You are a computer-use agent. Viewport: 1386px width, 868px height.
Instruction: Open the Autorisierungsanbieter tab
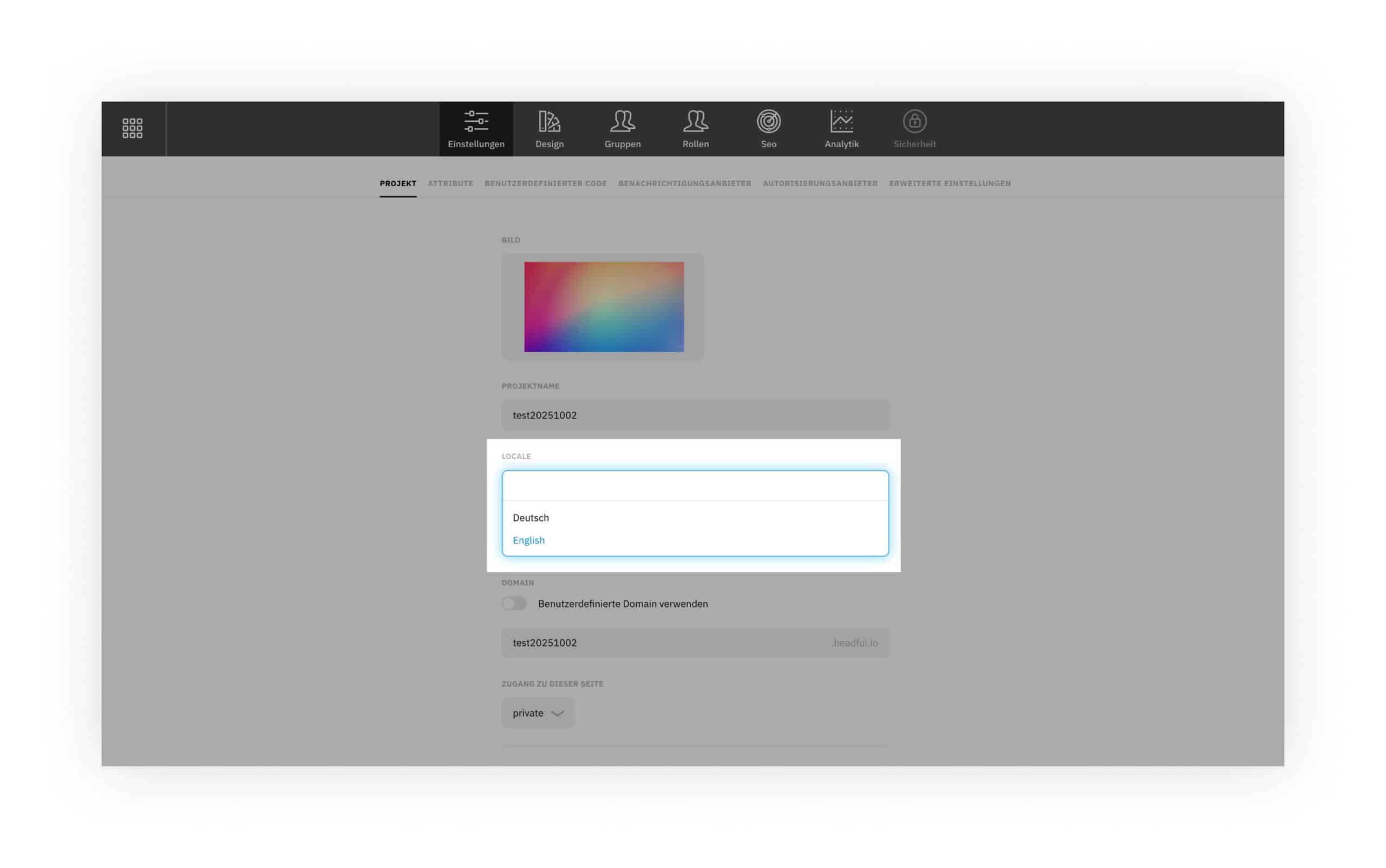point(820,183)
